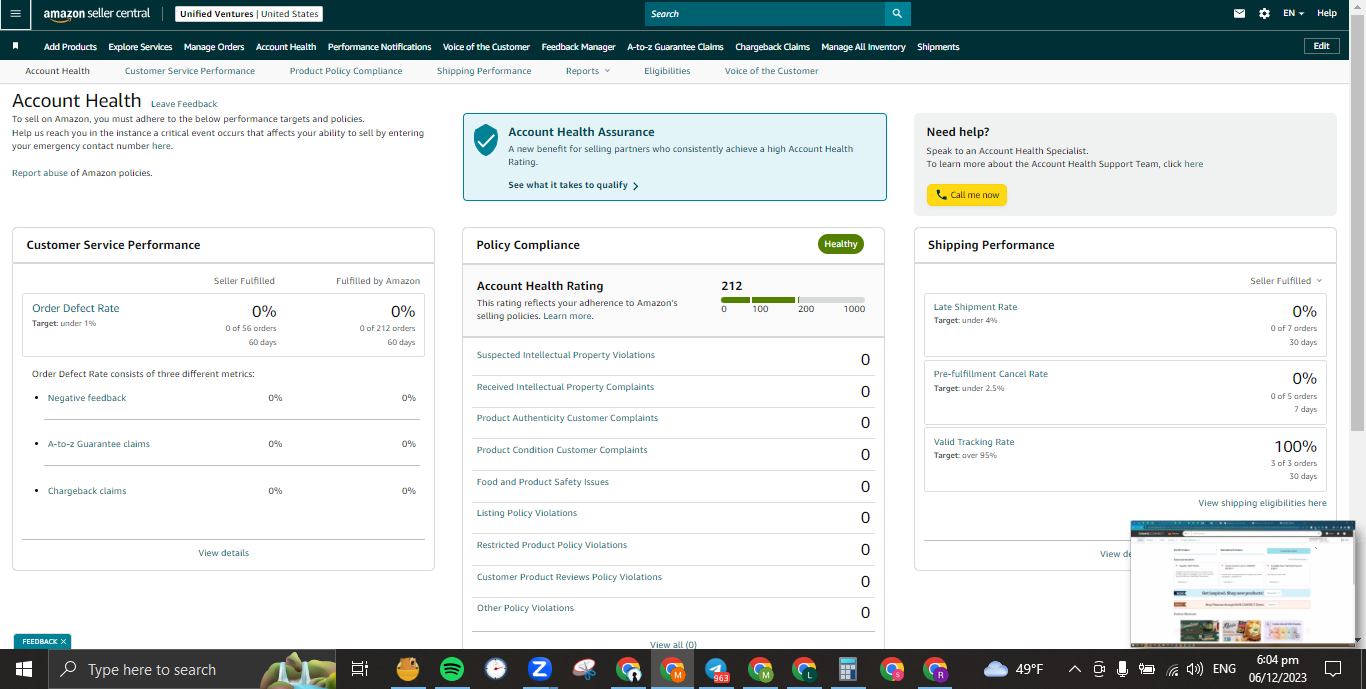Open Chargeback Claims in top bar
Viewport: 1366px width, 689px height.
(772, 47)
